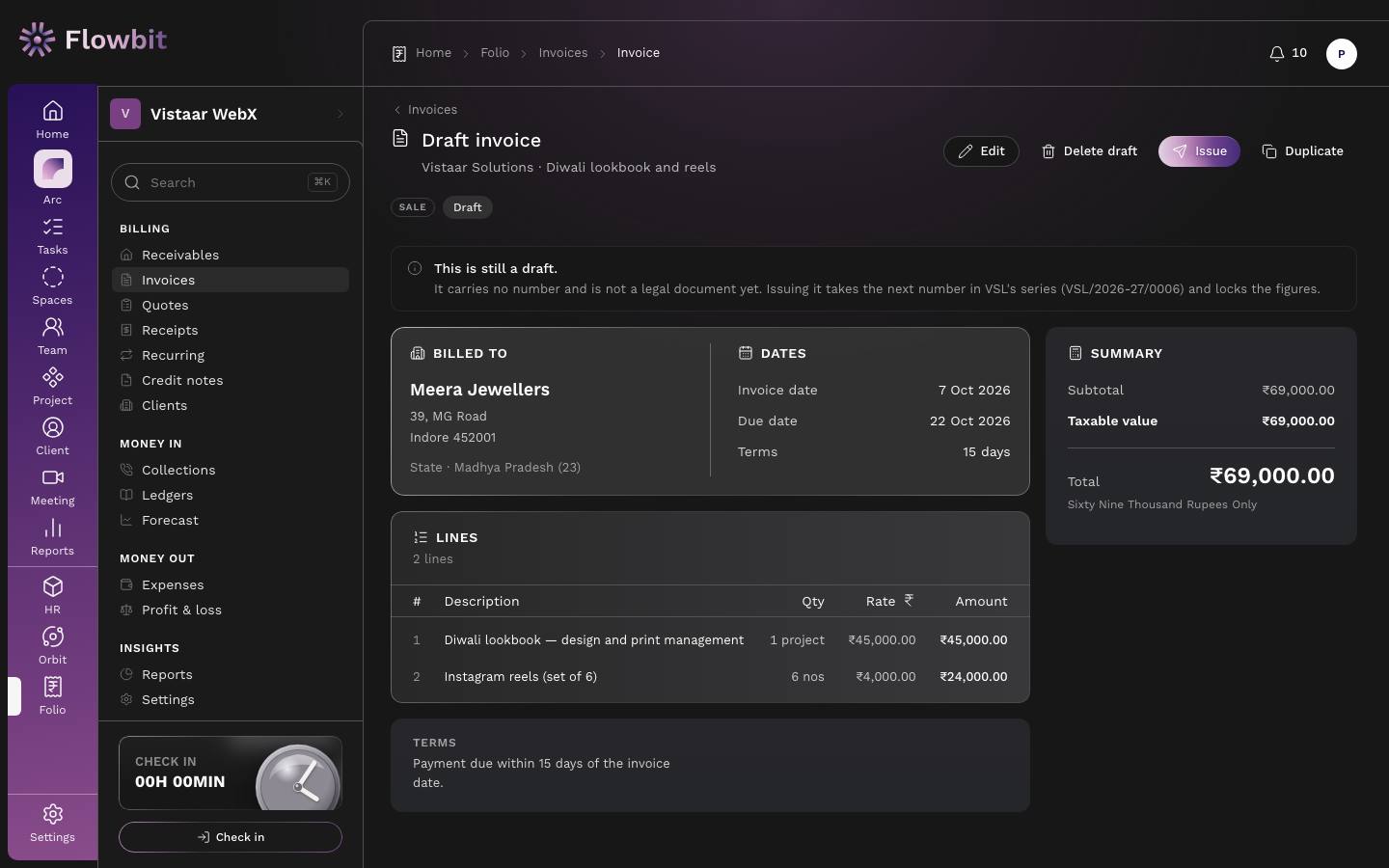Open the Arc icon in the rail
Image resolution: width=1389 pixels, height=868 pixels.
coord(53,169)
